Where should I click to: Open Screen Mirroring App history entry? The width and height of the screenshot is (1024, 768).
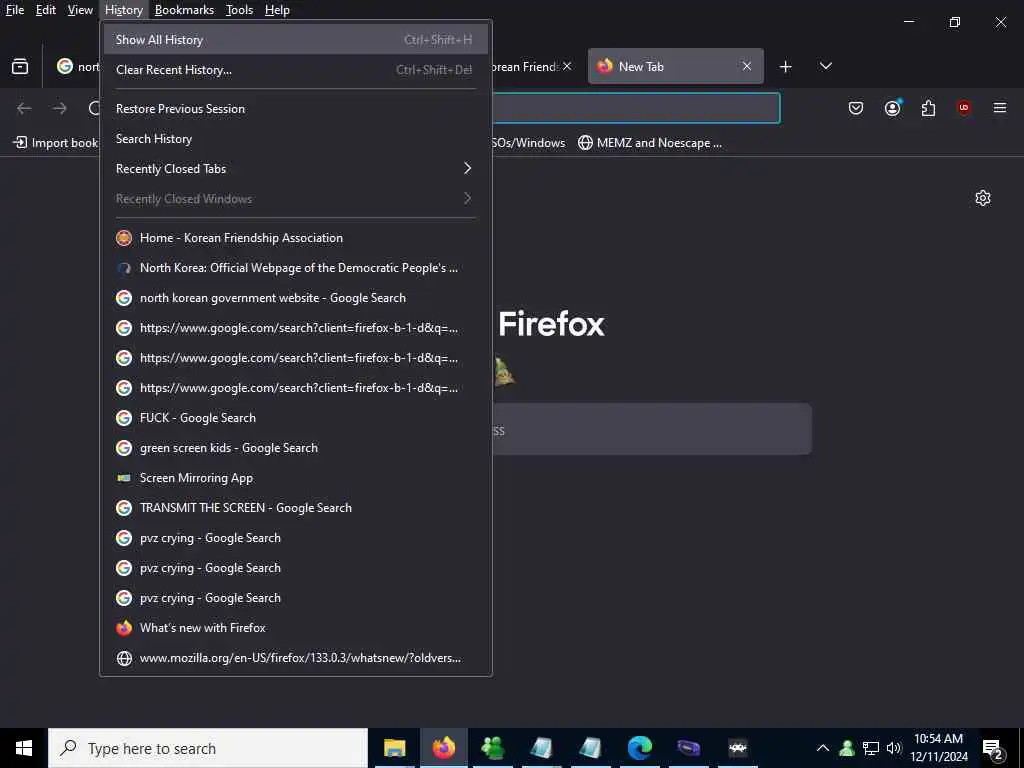[295, 478]
